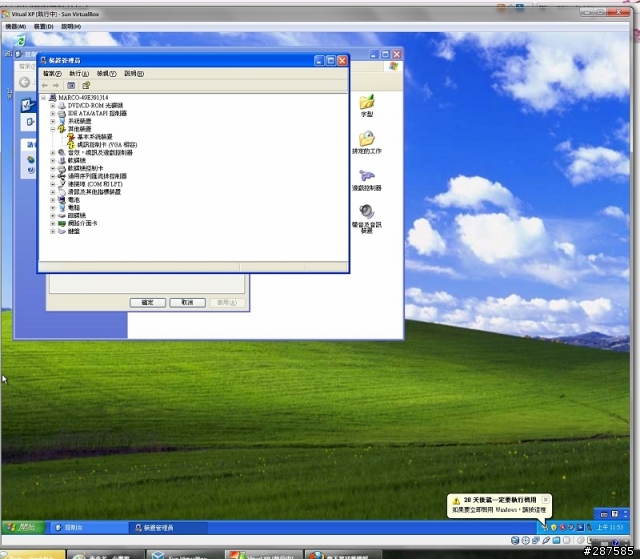Expand the 系統裝置 node

(x=52, y=121)
